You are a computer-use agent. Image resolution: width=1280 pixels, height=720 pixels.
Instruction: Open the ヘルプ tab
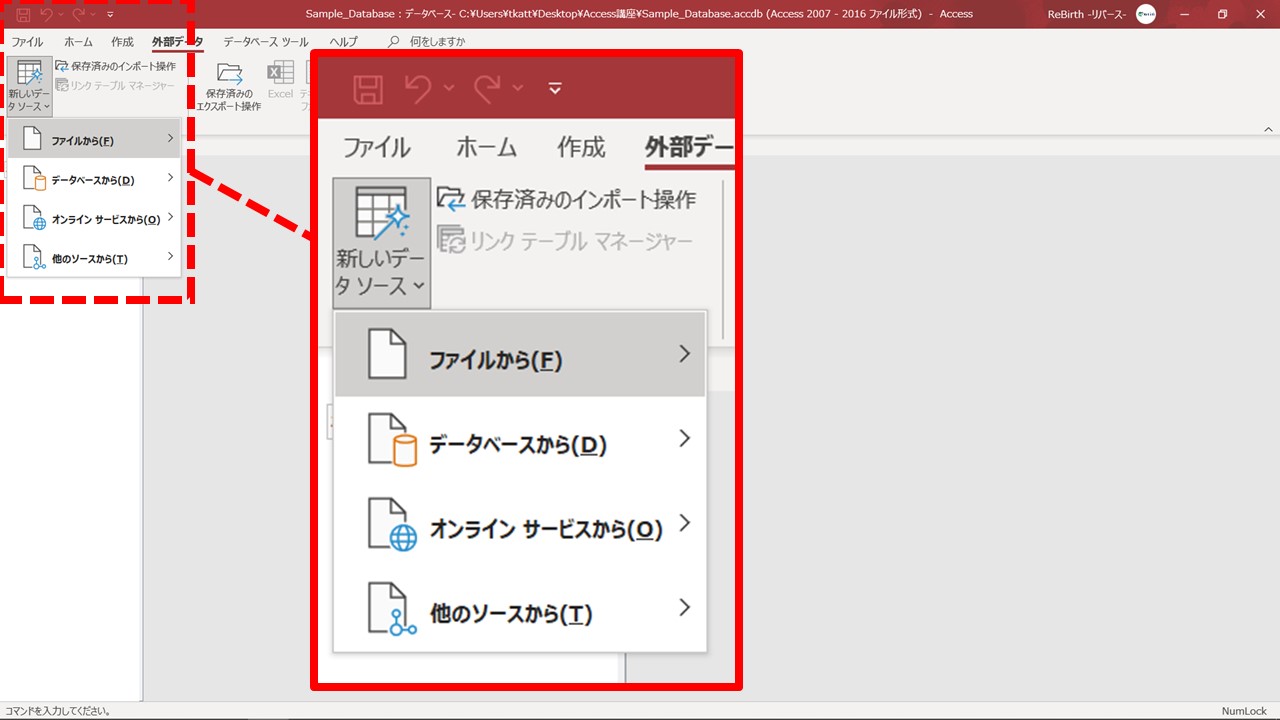coord(343,42)
